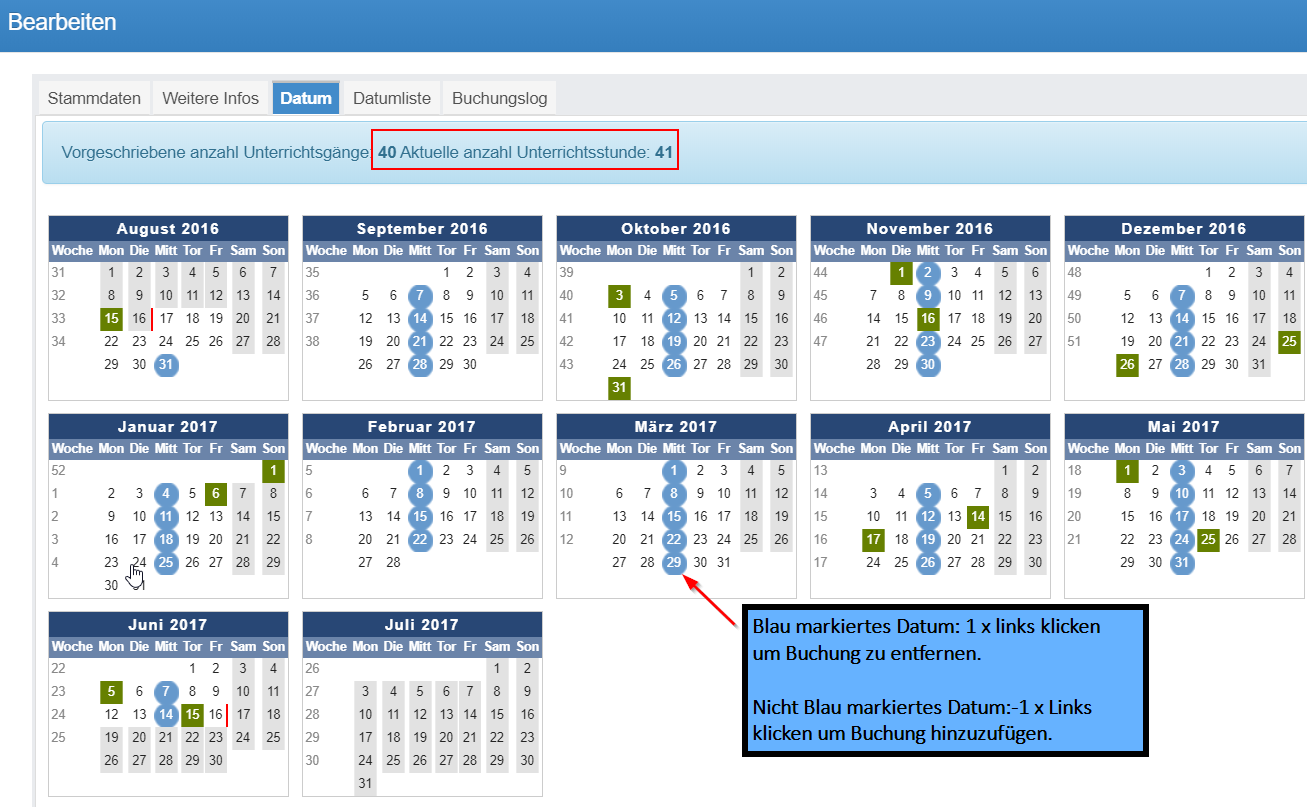Click green-marked 5 Juni 2017
Viewport: 1307px width, 807px height.
(112, 691)
